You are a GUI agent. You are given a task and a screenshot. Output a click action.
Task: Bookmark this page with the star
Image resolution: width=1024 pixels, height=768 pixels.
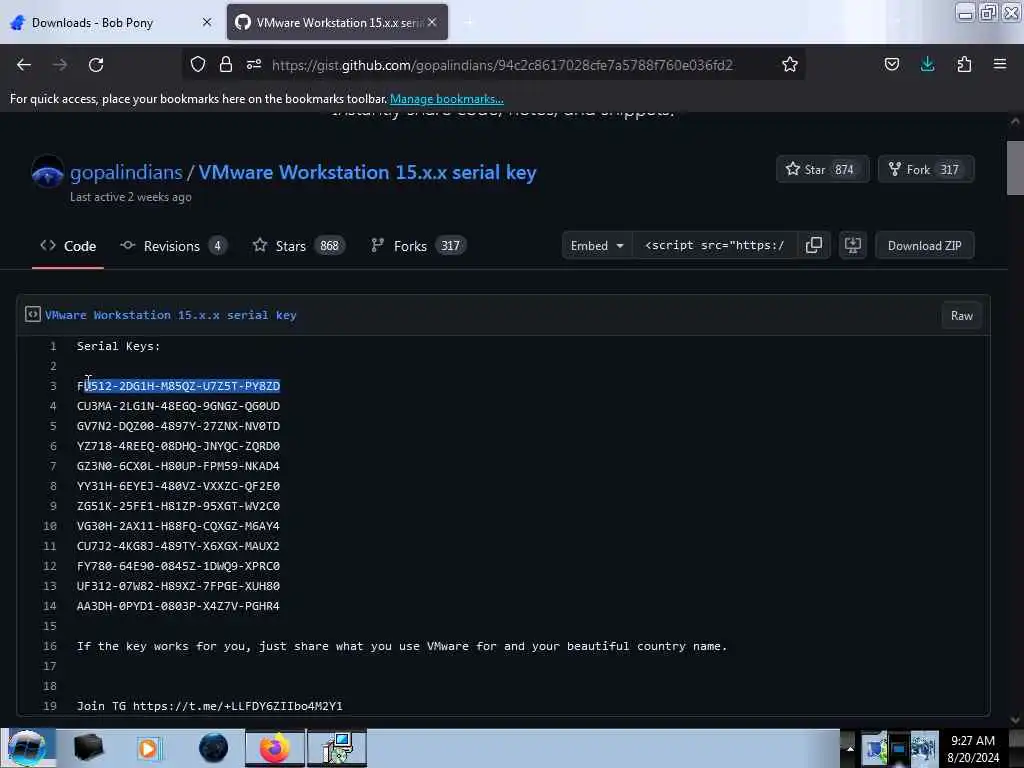790,64
